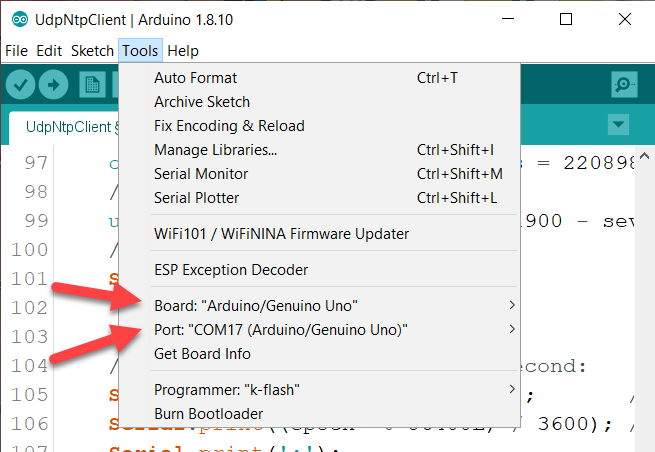The width and height of the screenshot is (655, 452).
Task: Close the Arduino window
Action: coord(625,19)
